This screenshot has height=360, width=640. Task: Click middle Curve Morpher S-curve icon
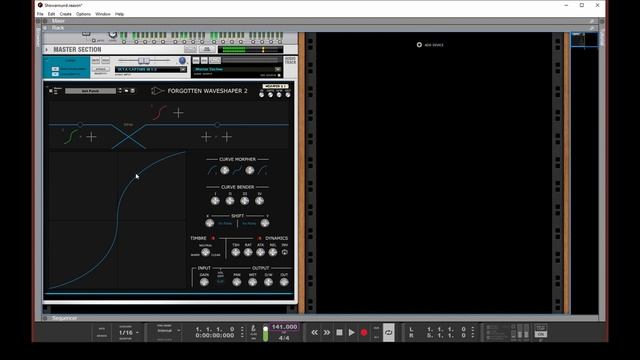(237, 171)
